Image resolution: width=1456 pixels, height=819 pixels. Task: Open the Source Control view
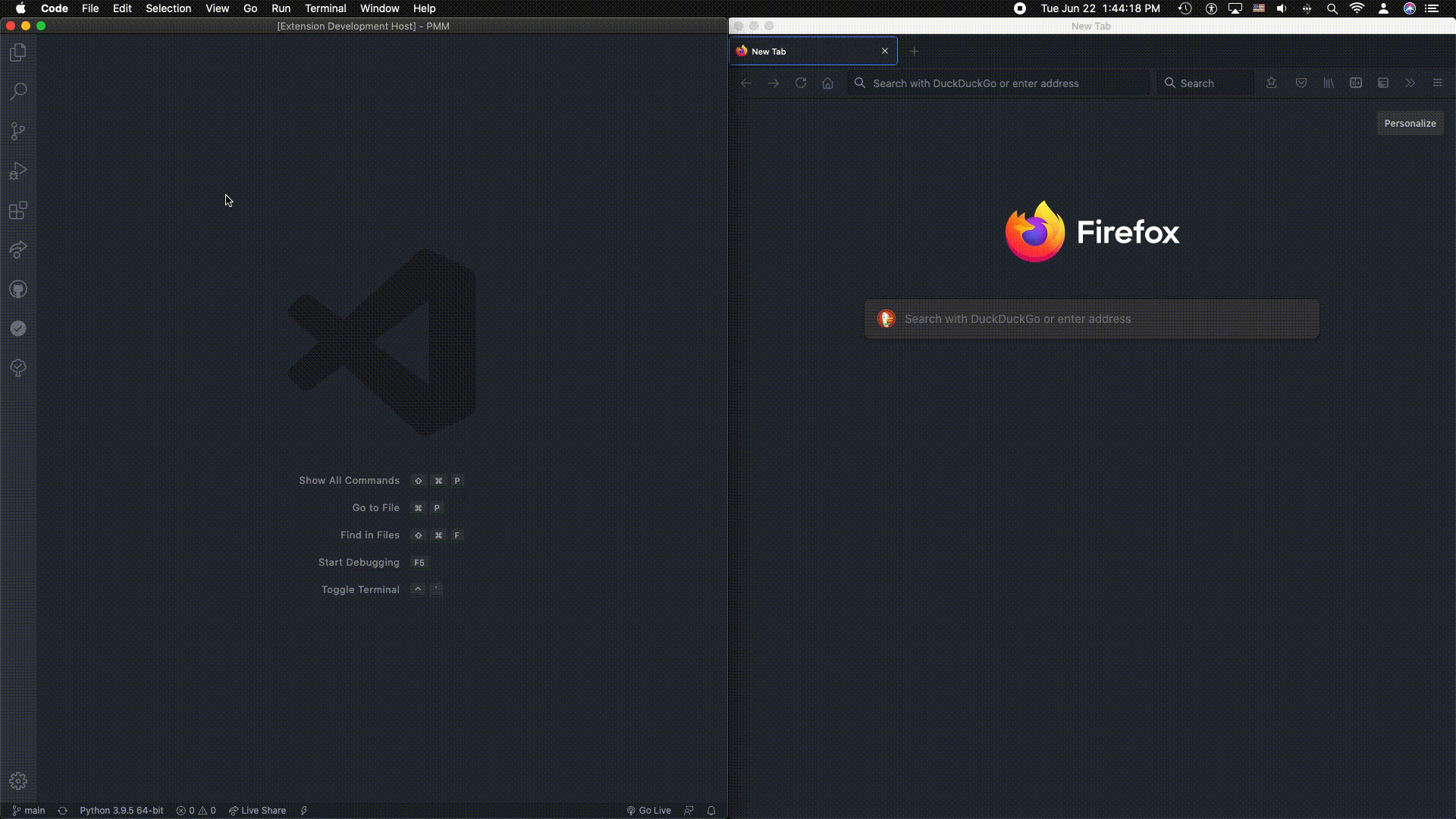click(18, 131)
